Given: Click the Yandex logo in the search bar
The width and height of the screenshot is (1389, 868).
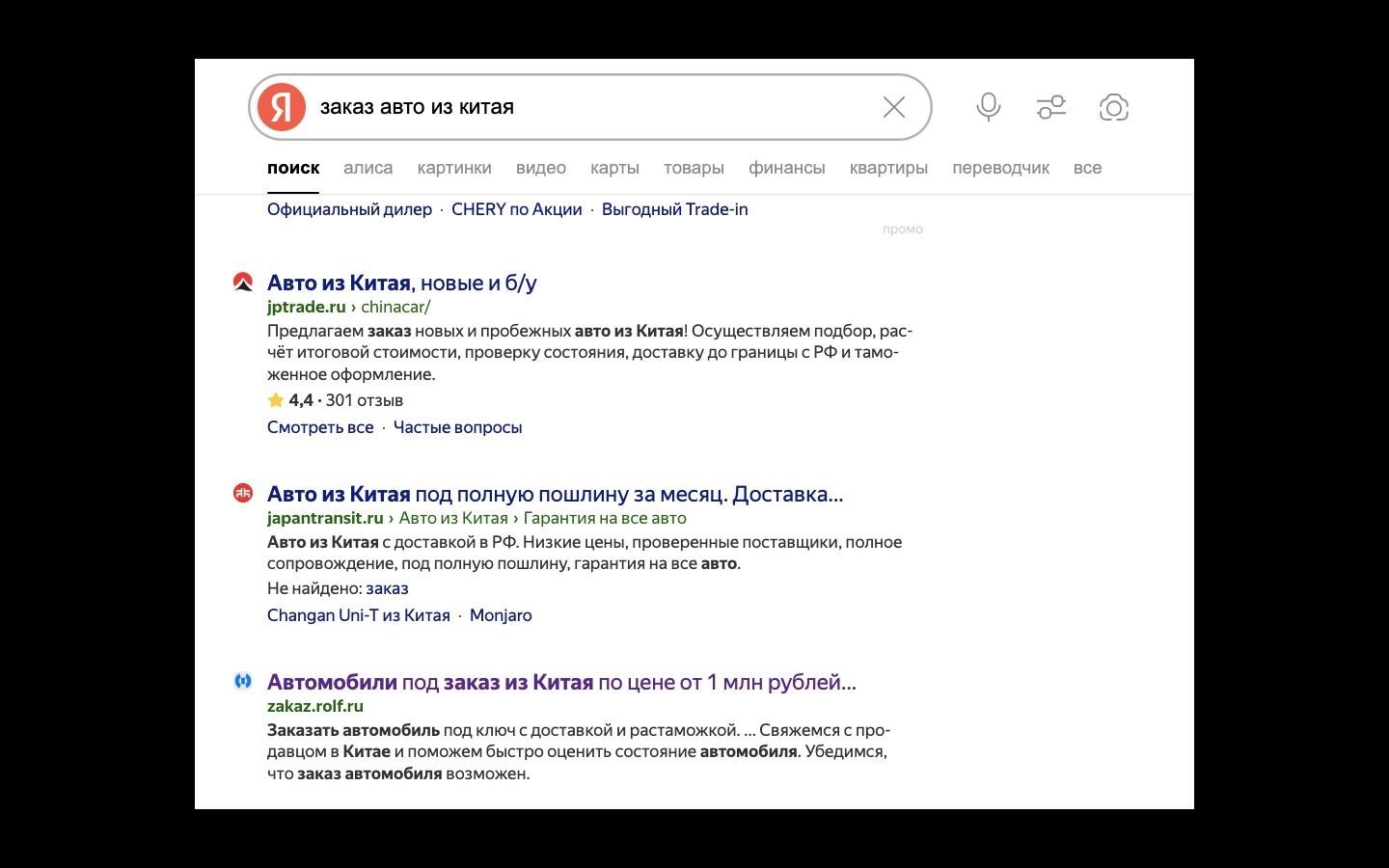Looking at the screenshot, I should click(282, 107).
